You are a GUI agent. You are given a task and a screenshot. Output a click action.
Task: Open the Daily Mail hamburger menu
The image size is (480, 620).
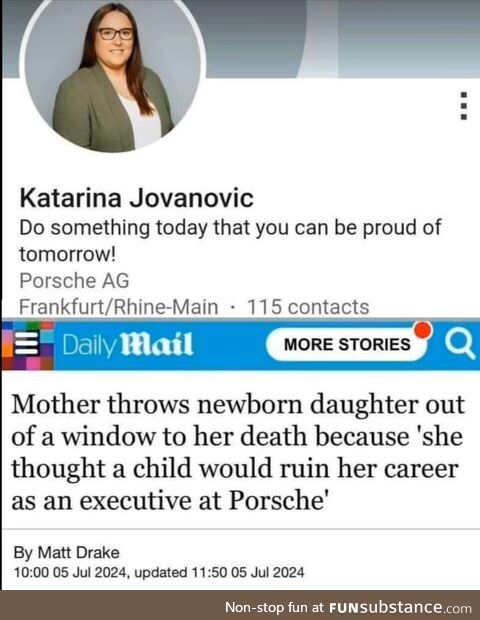click(x=27, y=344)
